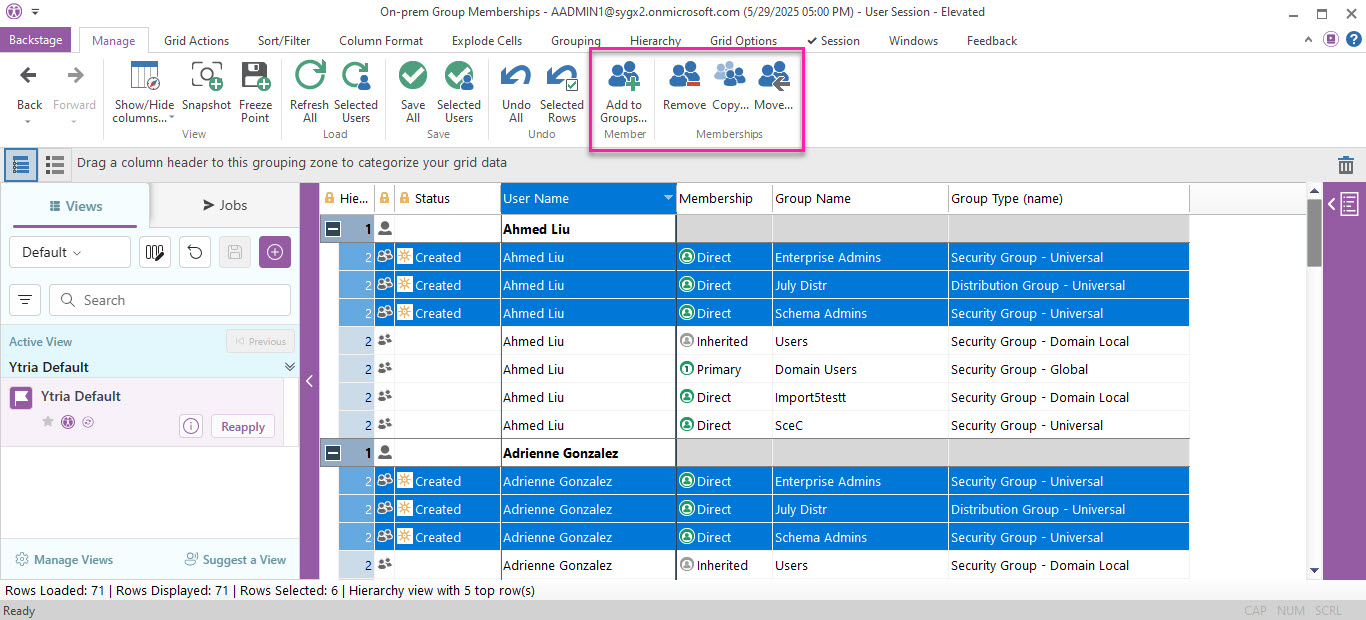
Task: Toggle the hierarchy list view button
Action: [21, 164]
